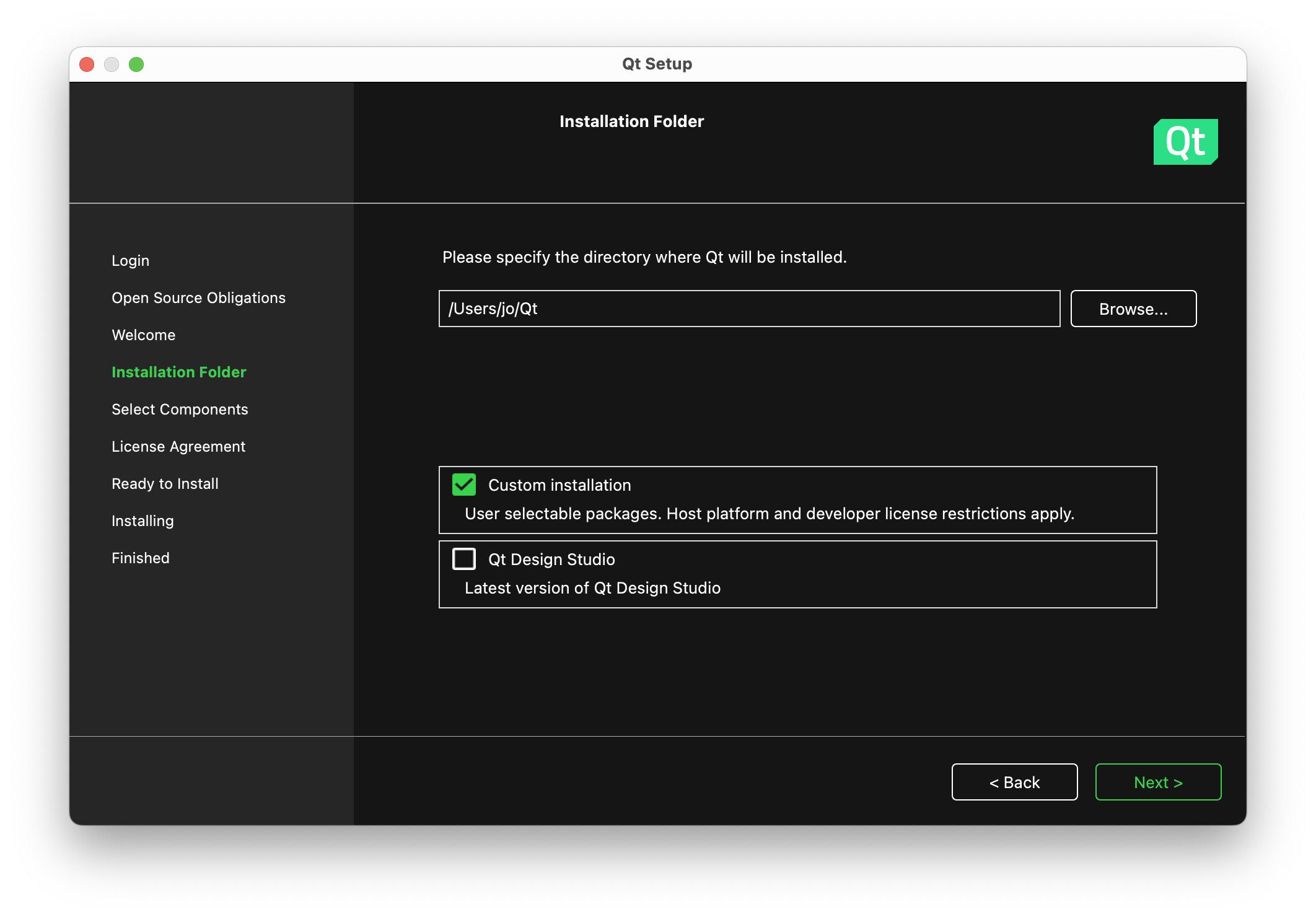Click the Qt logo icon
1316x917 pixels.
pos(1185,142)
